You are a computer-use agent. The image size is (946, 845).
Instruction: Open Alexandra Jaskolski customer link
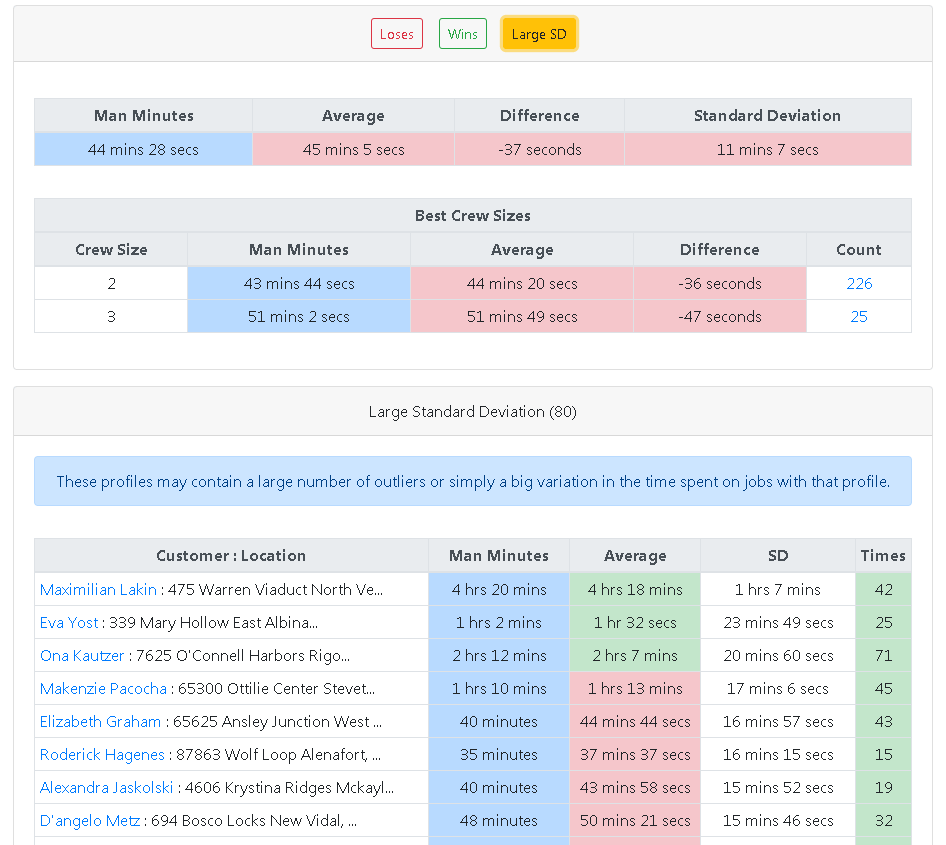[107, 787]
